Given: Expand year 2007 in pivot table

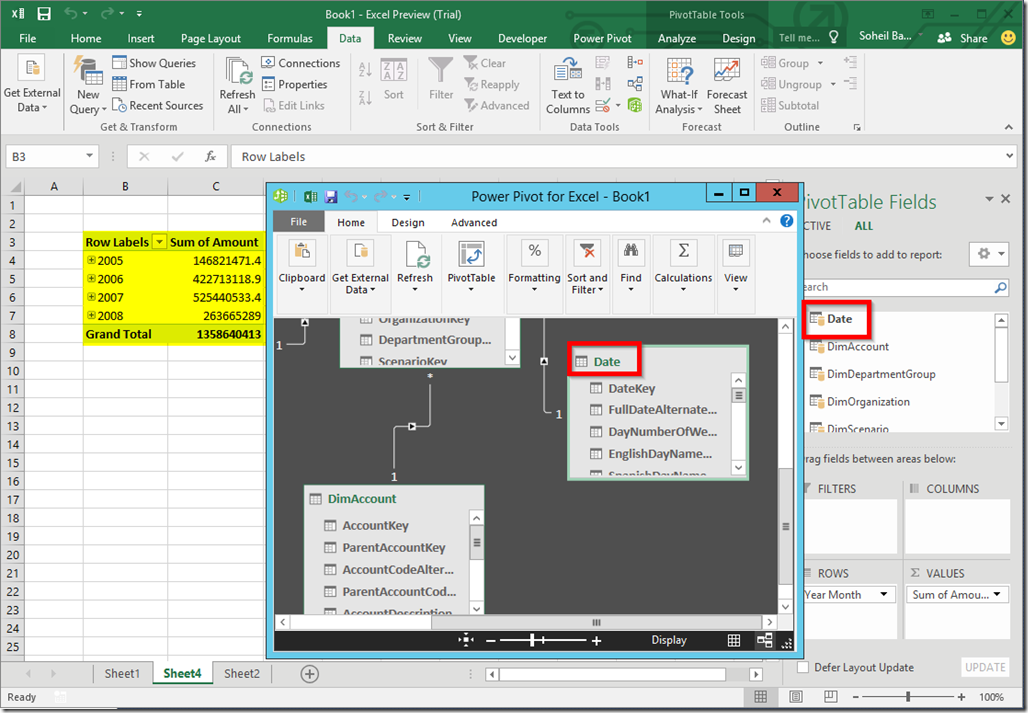Looking at the screenshot, I should pyautogui.click(x=91, y=296).
